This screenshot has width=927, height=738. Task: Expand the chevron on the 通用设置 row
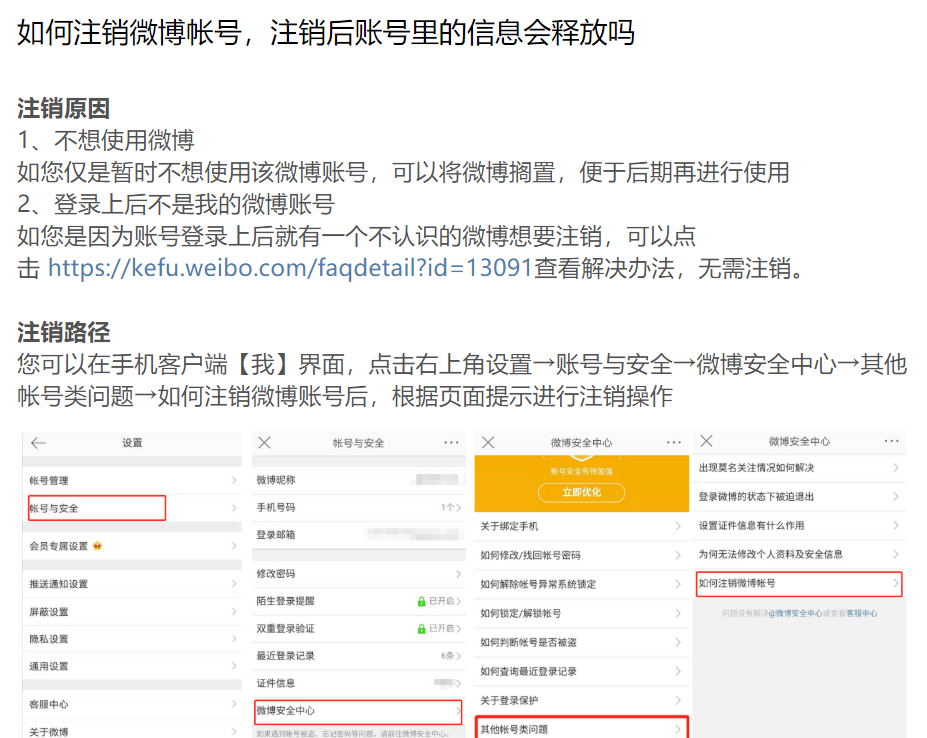coord(234,666)
